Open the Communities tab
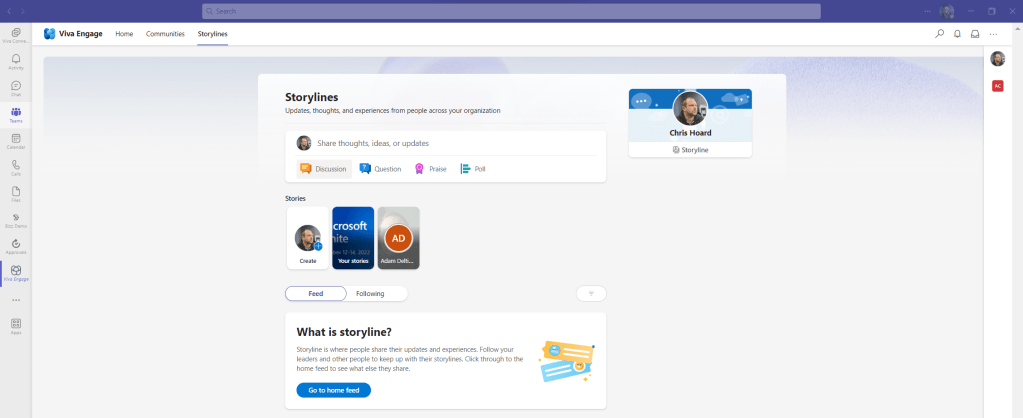Viewport: 1023px width, 418px height. pos(165,34)
